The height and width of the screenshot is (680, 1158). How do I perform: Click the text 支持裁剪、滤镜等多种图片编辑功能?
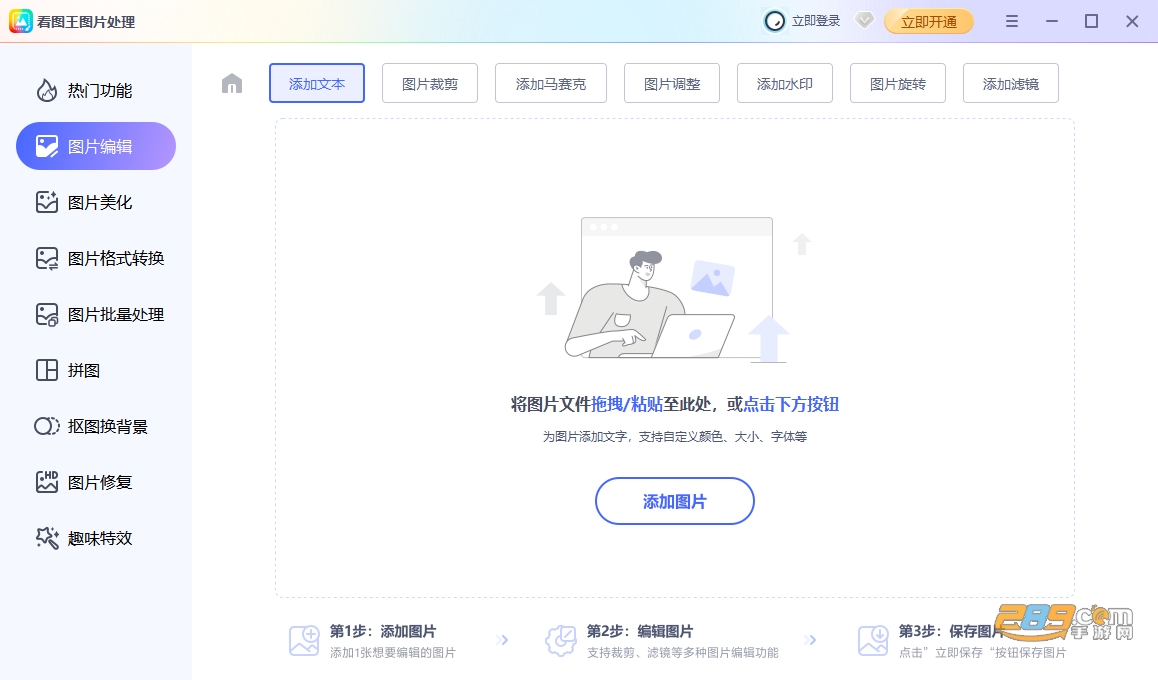pos(682,653)
